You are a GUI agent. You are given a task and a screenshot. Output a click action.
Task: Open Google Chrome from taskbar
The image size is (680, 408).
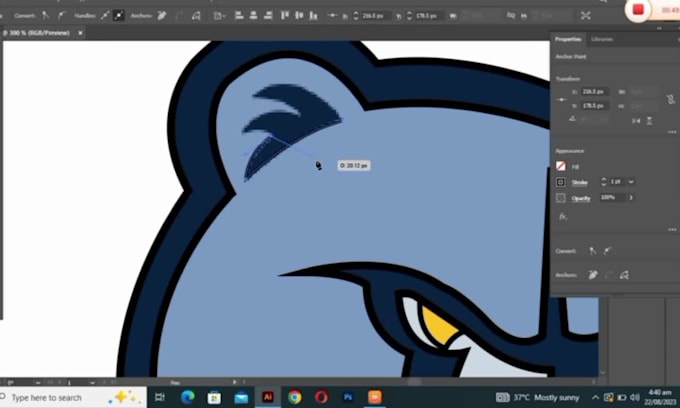294,397
